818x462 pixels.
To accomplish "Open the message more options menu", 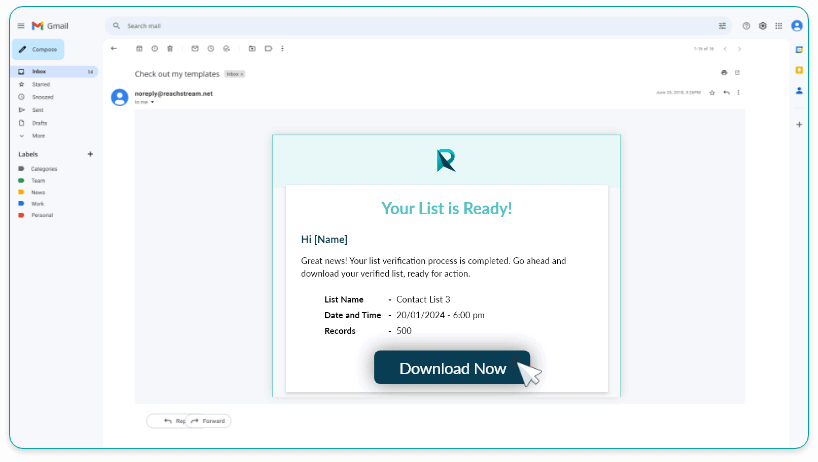I will click(x=738, y=93).
